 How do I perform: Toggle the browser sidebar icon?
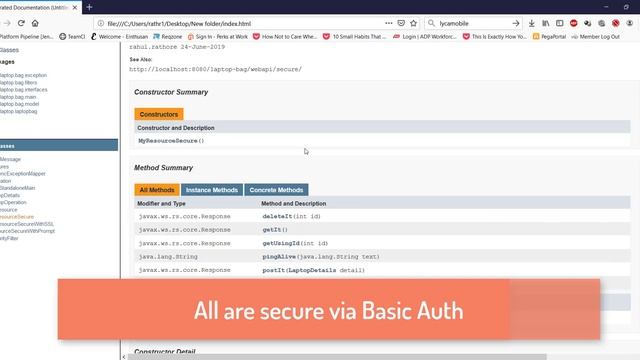(x=560, y=23)
